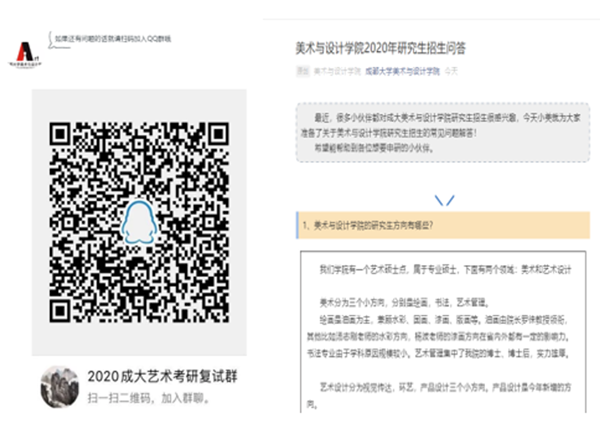The image size is (600, 429).
Task: Click the intro line 希望能帮助到各位想要申研的小伙伴
Action: coord(374,148)
